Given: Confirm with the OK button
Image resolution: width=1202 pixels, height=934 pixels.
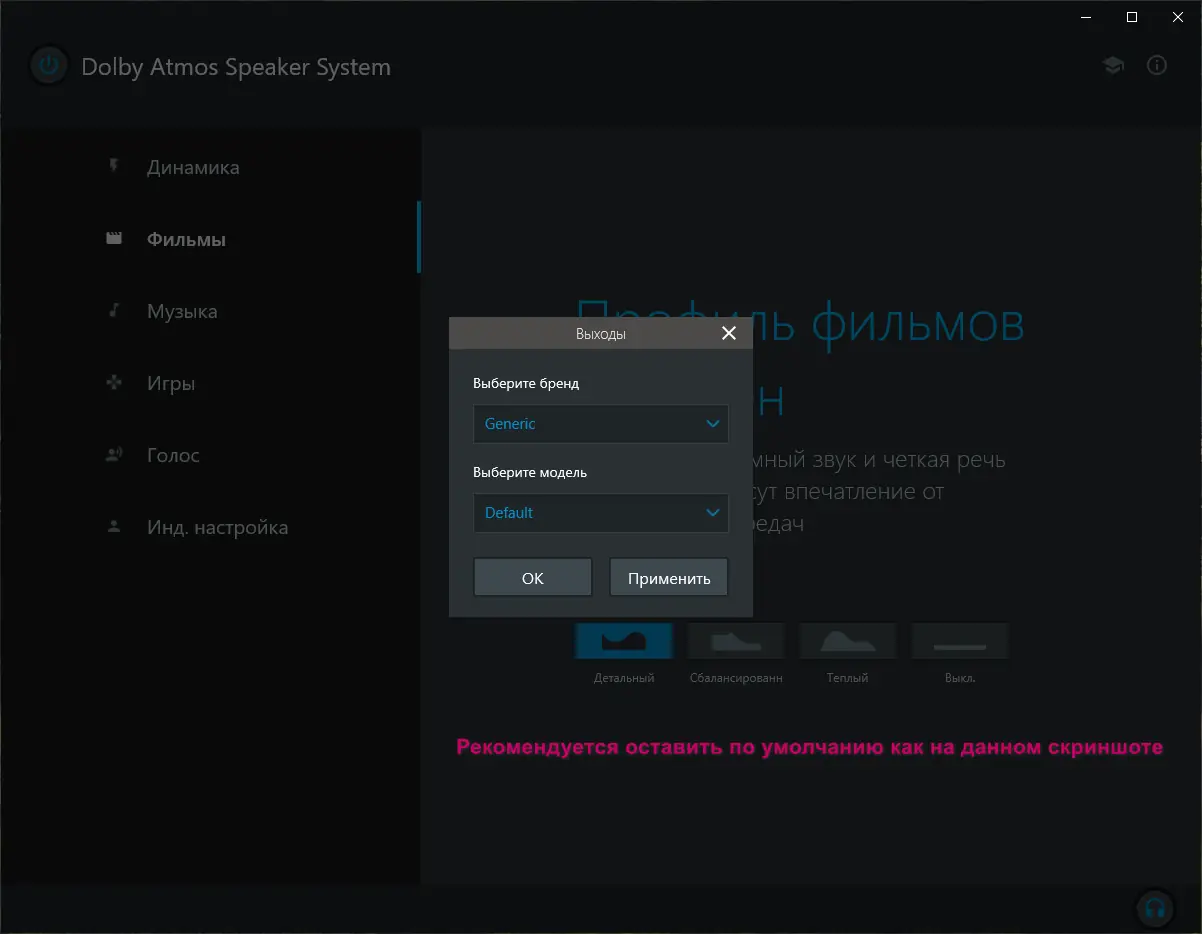Looking at the screenshot, I should coord(533,578).
